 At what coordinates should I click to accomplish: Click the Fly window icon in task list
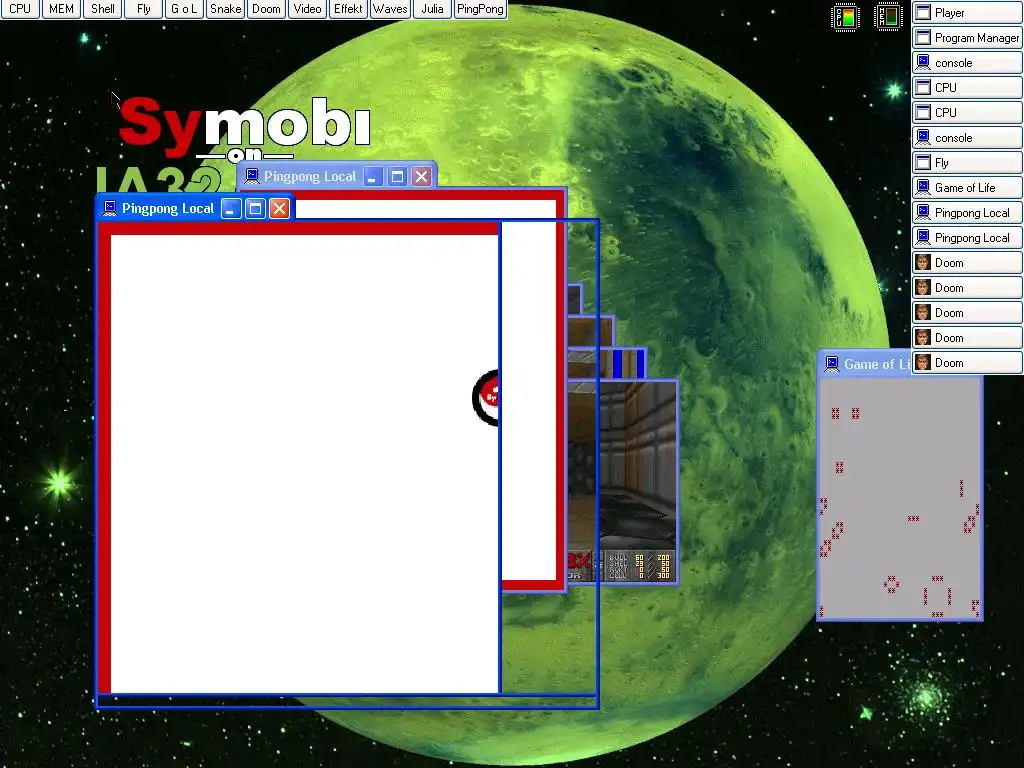click(923, 163)
